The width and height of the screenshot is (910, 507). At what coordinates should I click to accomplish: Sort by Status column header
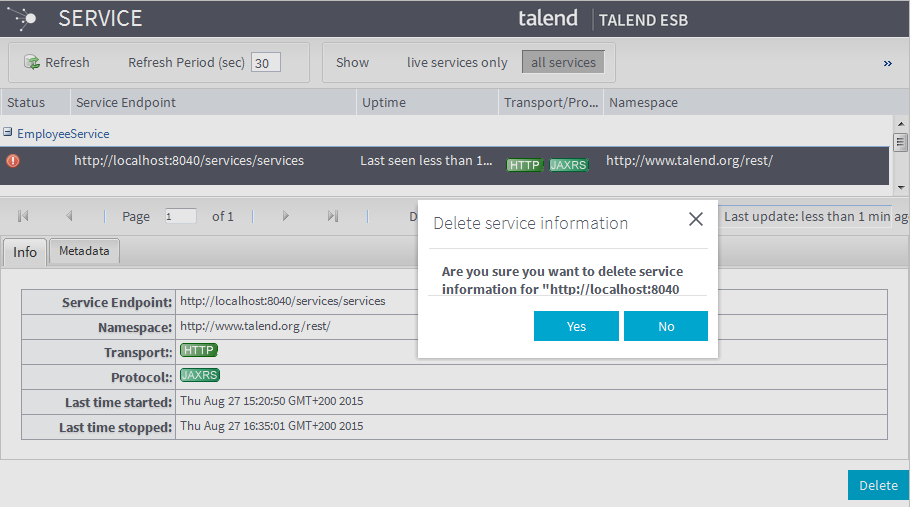(35, 102)
